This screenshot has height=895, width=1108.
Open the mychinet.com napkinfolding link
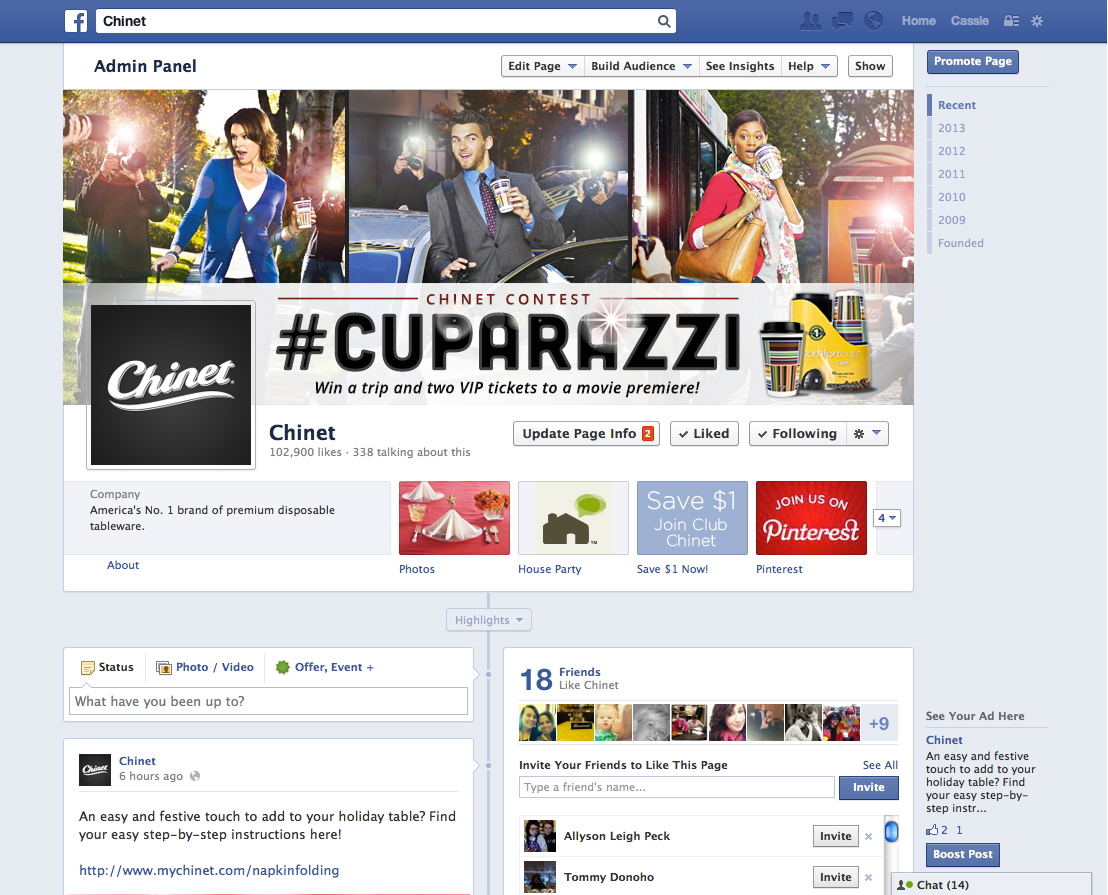(209, 871)
